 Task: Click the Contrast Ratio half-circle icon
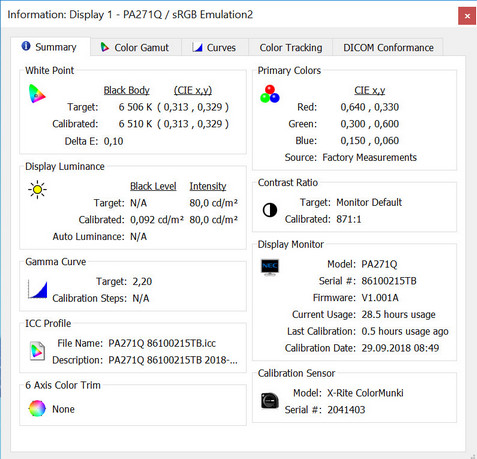[270, 210]
